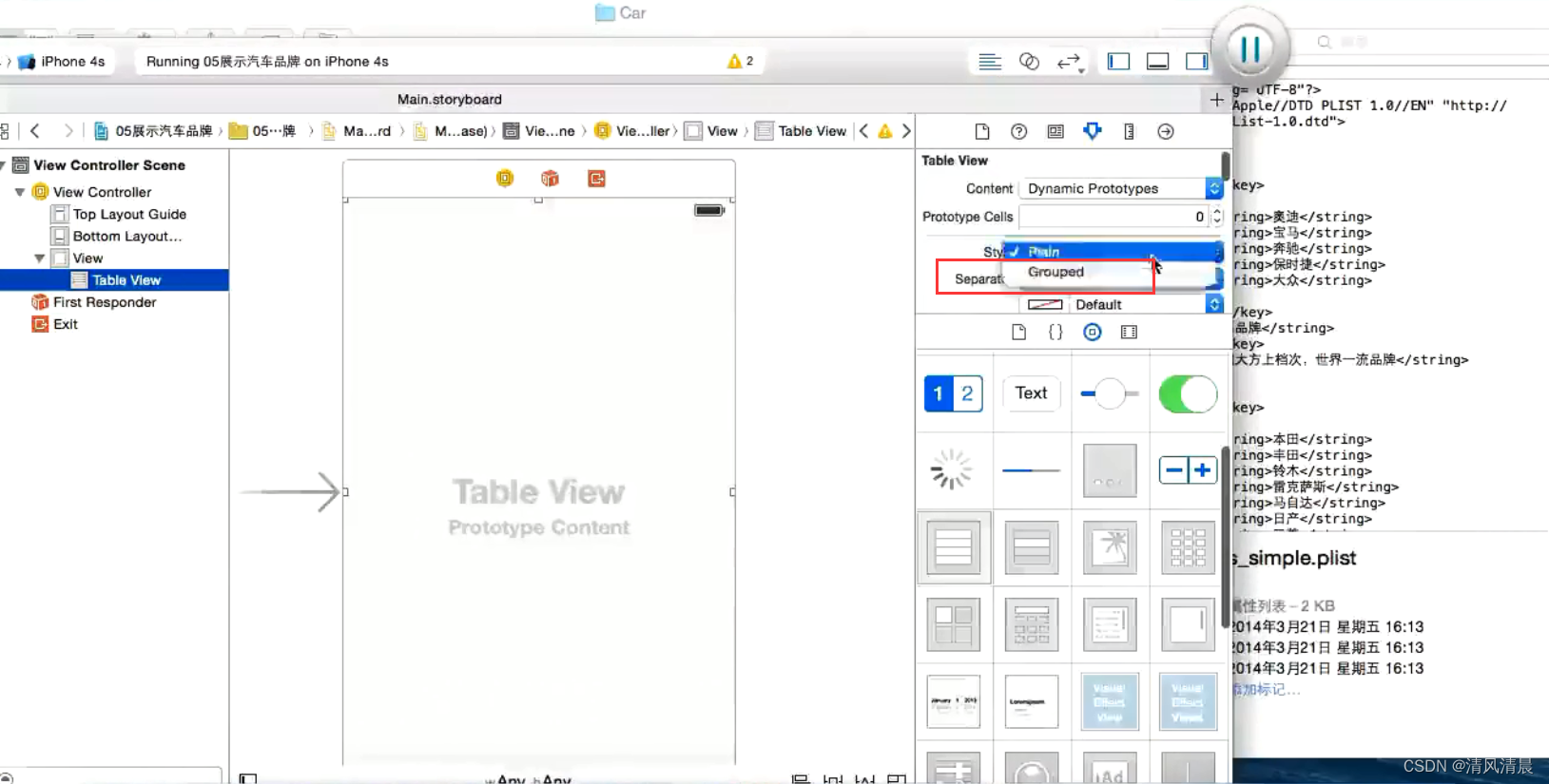Screen dimensions: 1549x784
Task: Jump to the previous issue
Action: click(863, 131)
